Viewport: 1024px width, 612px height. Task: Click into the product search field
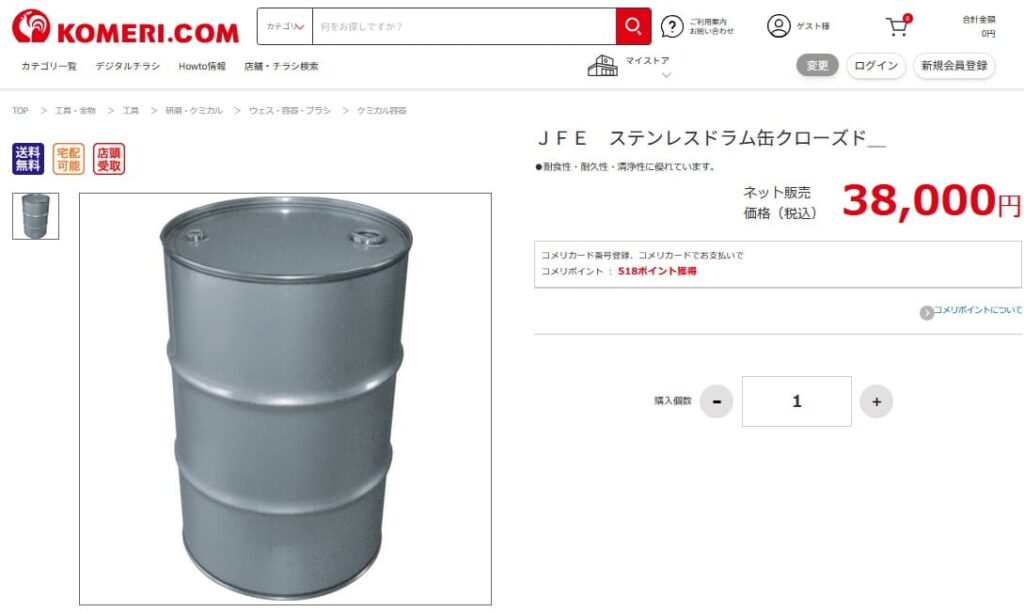pyautogui.click(x=464, y=26)
